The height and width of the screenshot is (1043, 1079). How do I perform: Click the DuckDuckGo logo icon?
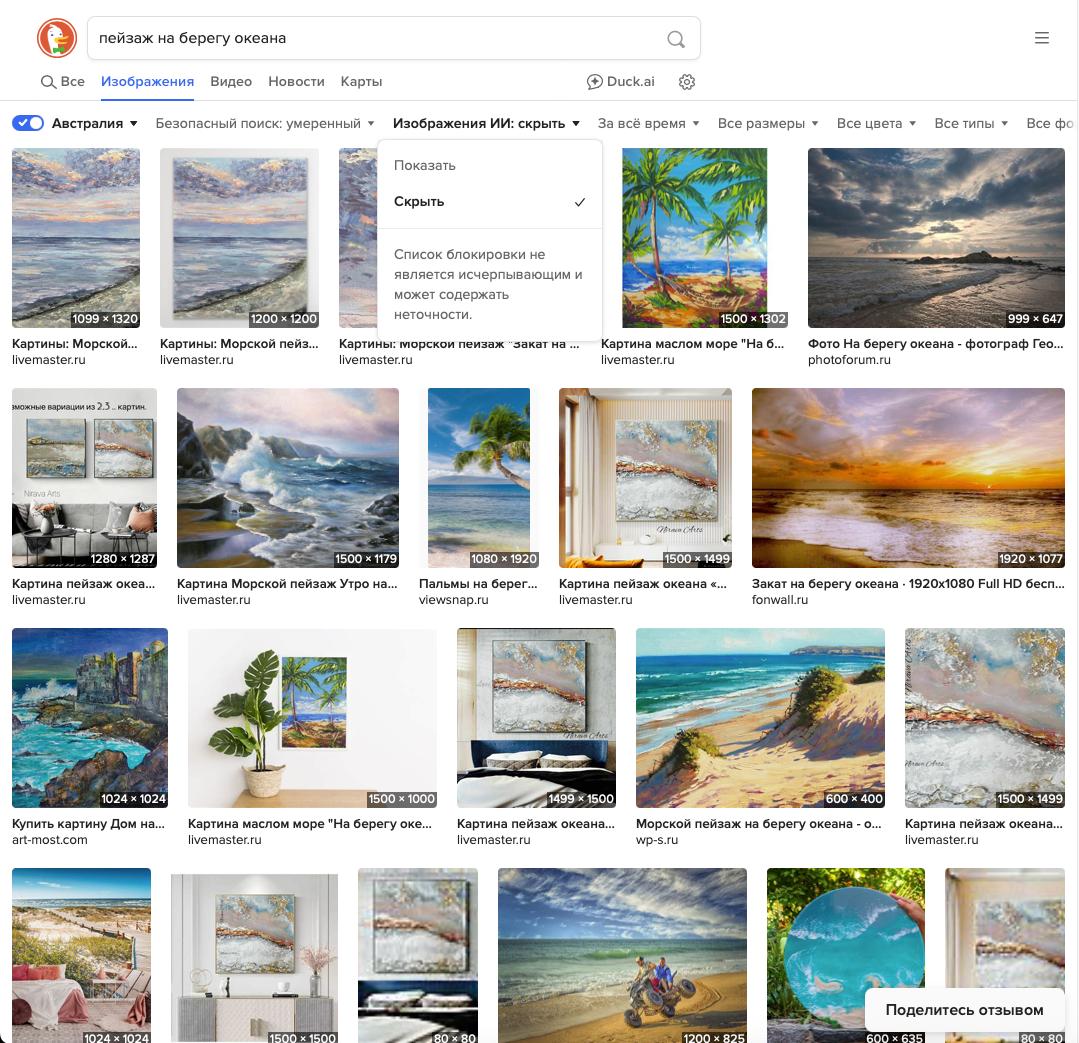tap(57, 38)
